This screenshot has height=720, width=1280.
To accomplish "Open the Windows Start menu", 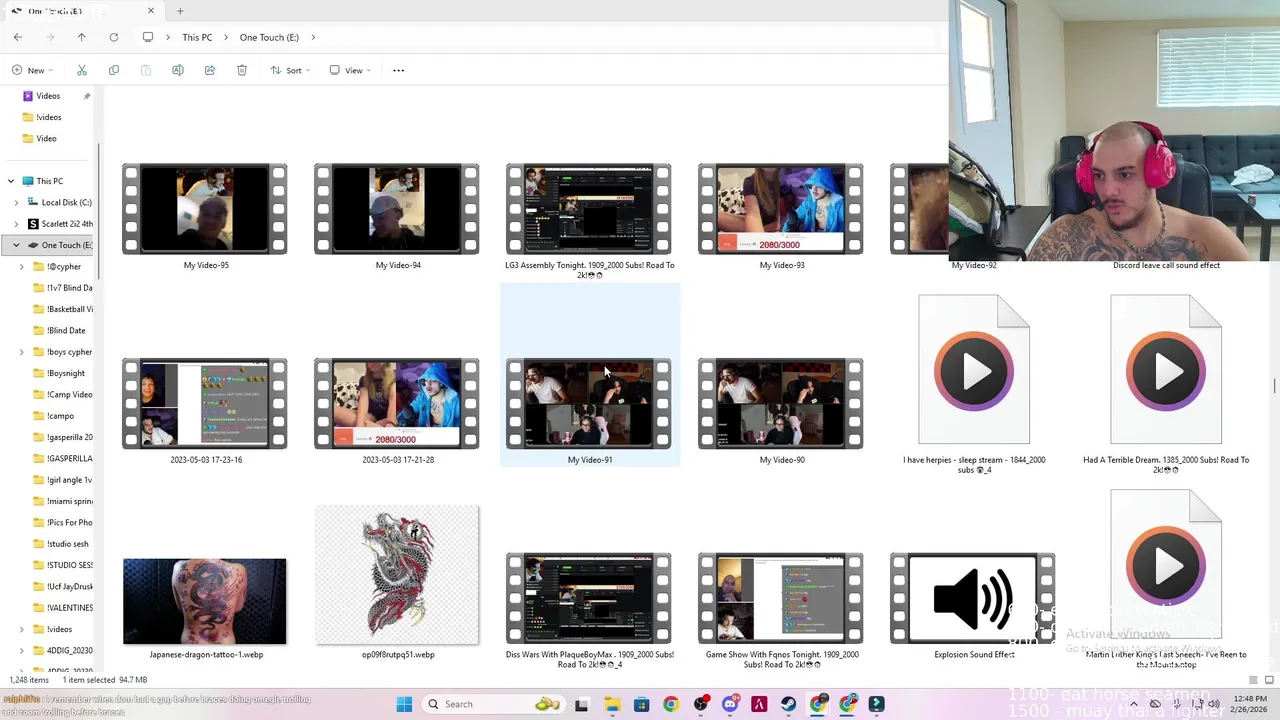I will (404, 704).
